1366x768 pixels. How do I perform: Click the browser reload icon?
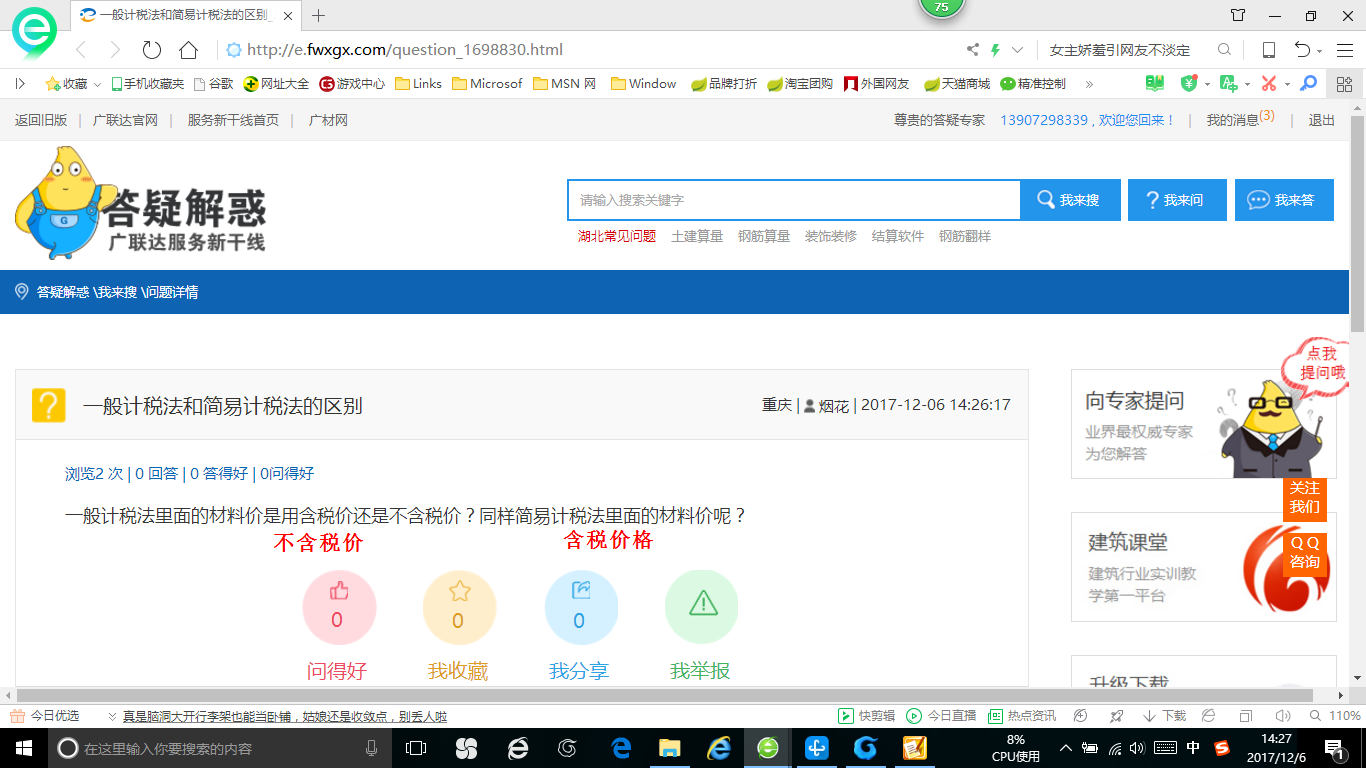152,50
